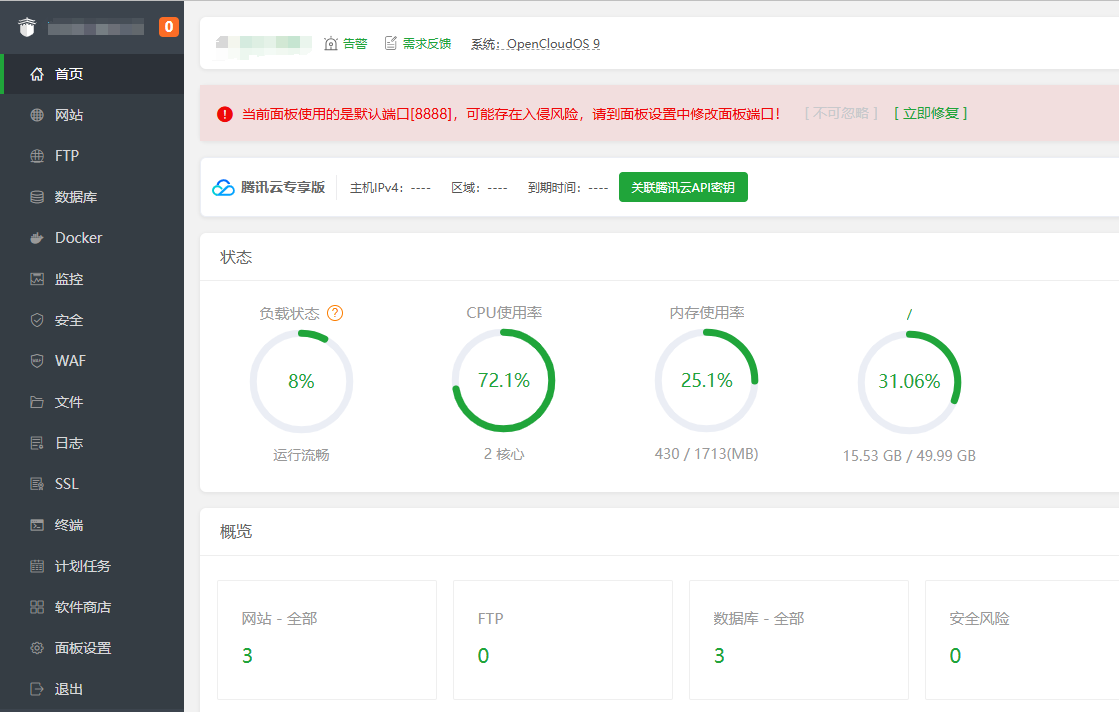Click the 告警 alert link
1119x712 pixels.
[x=346, y=44]
